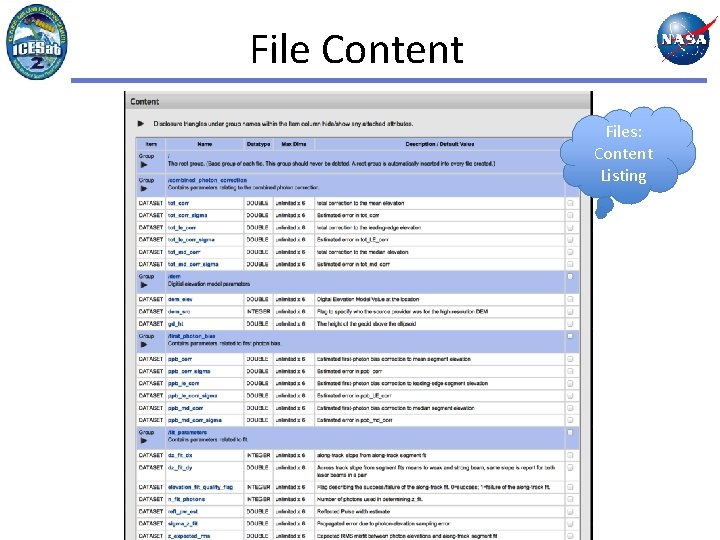Click the Item column header
The width and height of the screenshot is (720, 540).
pos(151,144)
